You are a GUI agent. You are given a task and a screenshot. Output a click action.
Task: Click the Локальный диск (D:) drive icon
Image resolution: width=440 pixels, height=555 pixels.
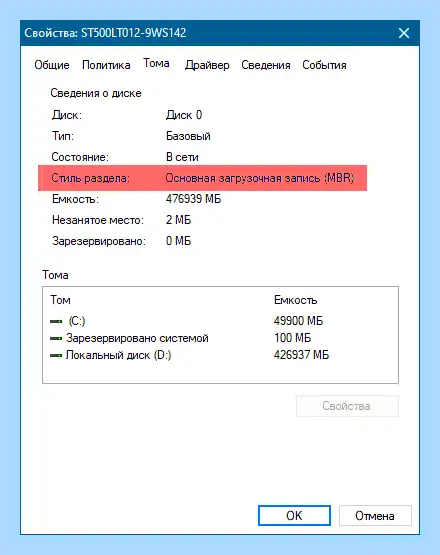pos(56,355)
